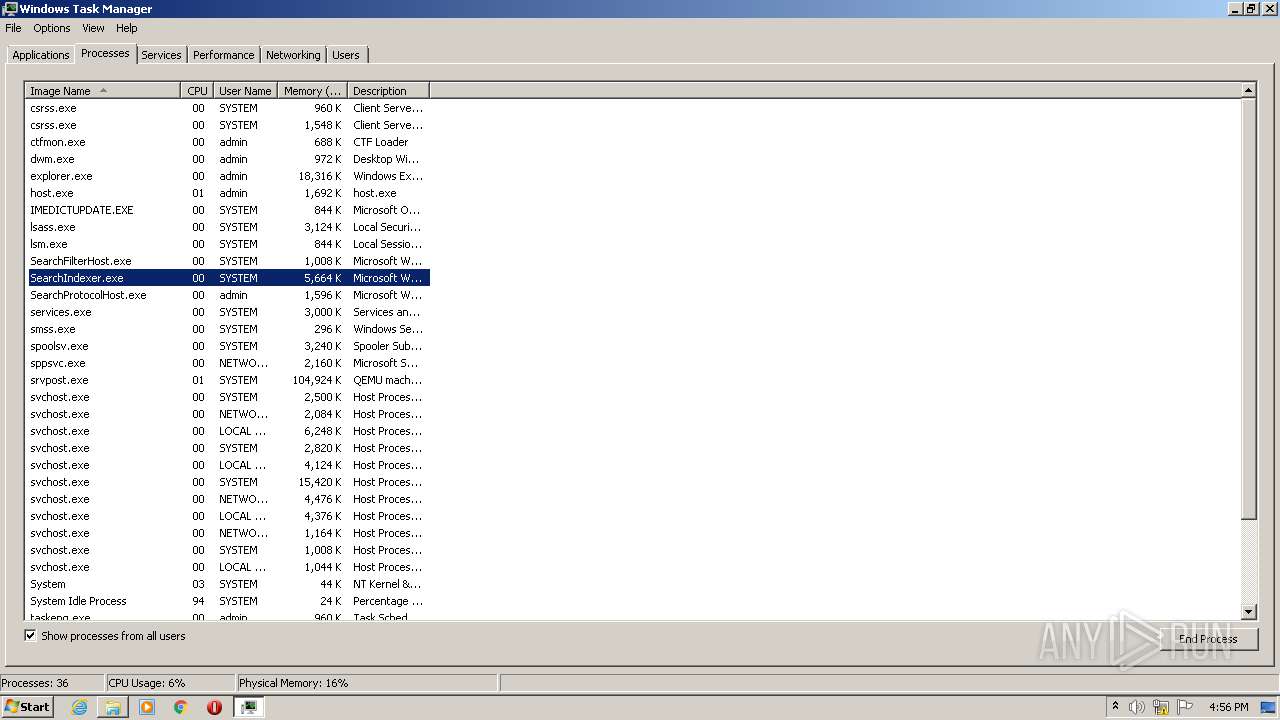
Task: Open the Start menu
Action: 28,707
